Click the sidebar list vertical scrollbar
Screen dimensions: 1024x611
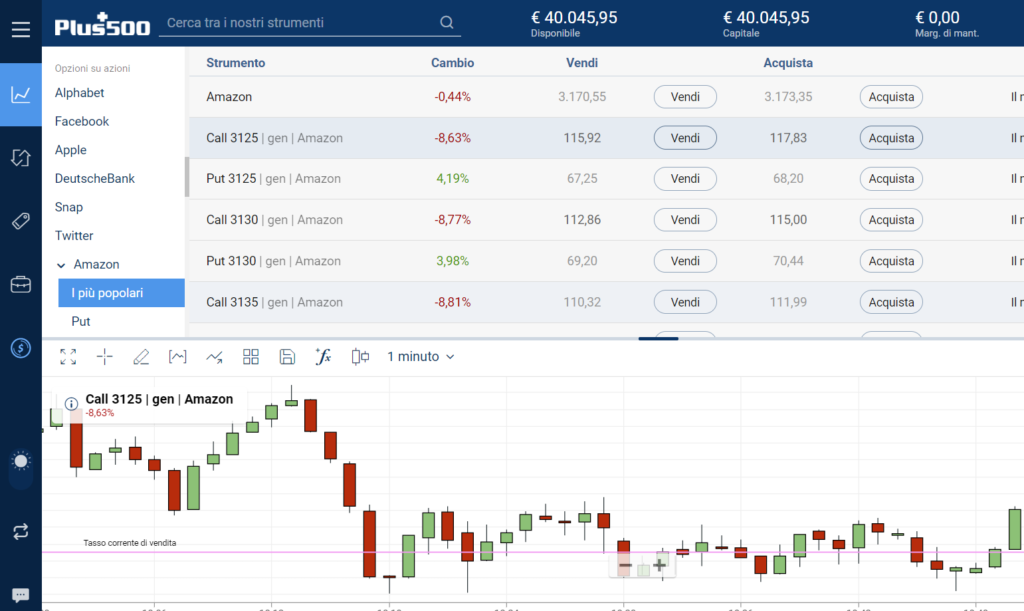click(187, 177)
